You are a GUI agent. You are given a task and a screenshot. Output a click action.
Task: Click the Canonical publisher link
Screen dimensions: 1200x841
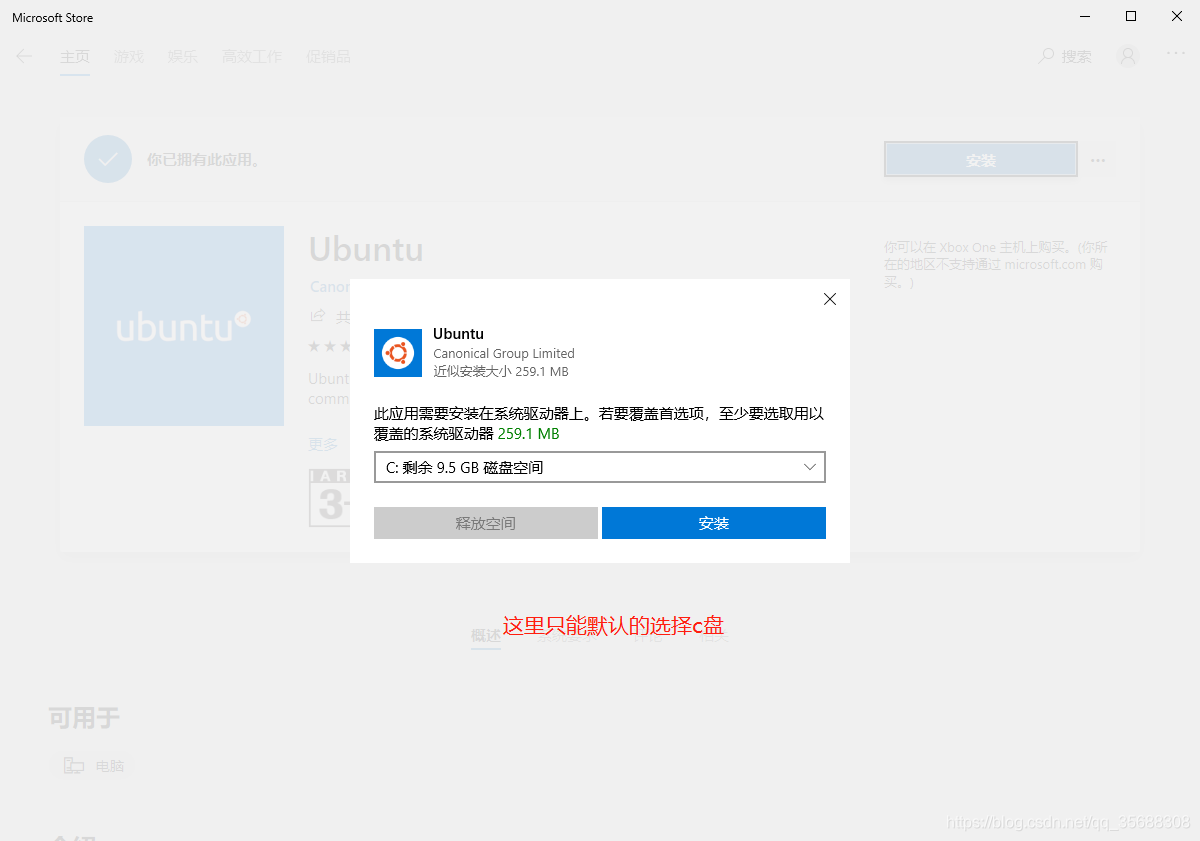pyautogui.click(x=329, y=287)
